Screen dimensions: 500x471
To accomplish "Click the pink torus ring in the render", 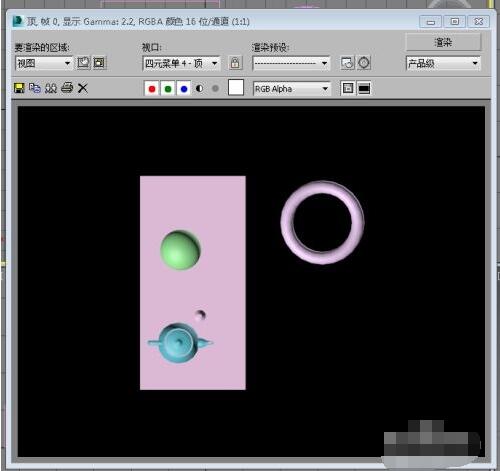I will pyautogui.click(x=323, y=222).
